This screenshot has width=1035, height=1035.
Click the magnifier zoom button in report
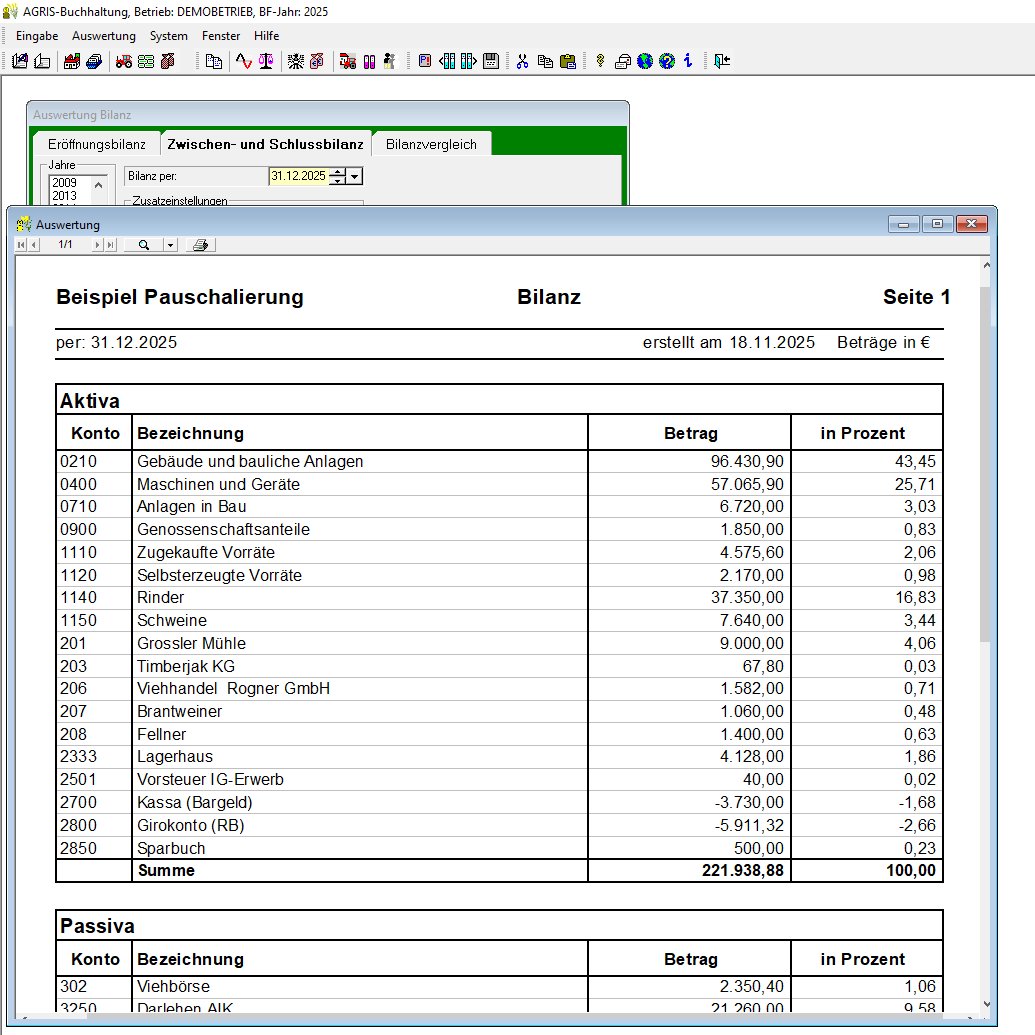click(x=144, y=245)
